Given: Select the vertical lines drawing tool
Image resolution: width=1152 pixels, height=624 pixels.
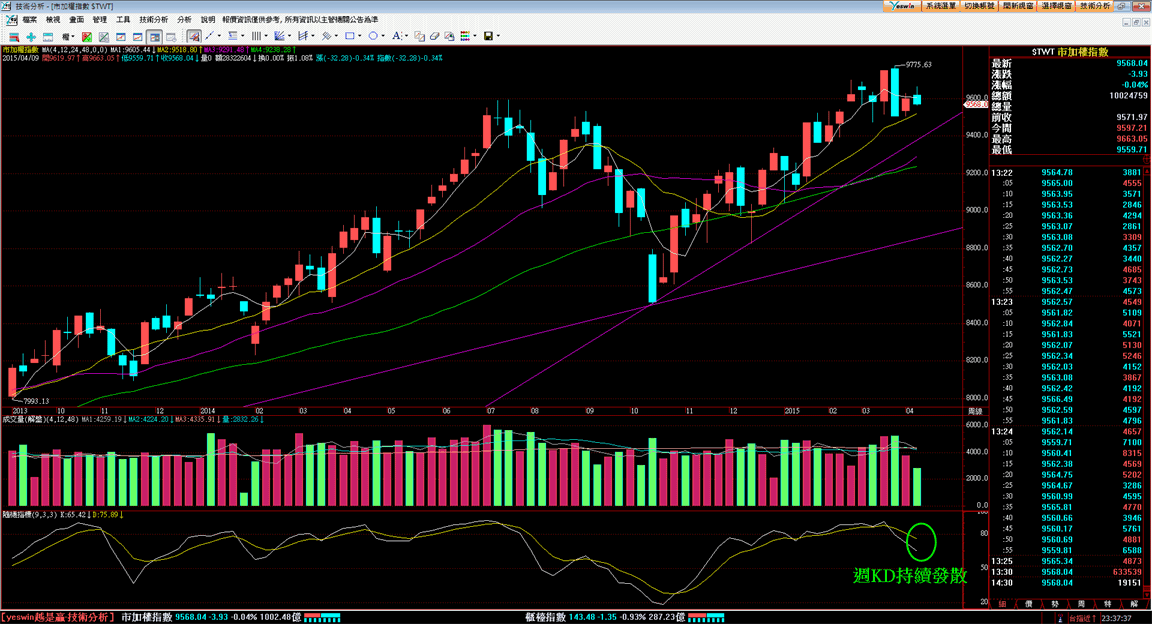Looking at the screenshot, I should pos(256,36).
